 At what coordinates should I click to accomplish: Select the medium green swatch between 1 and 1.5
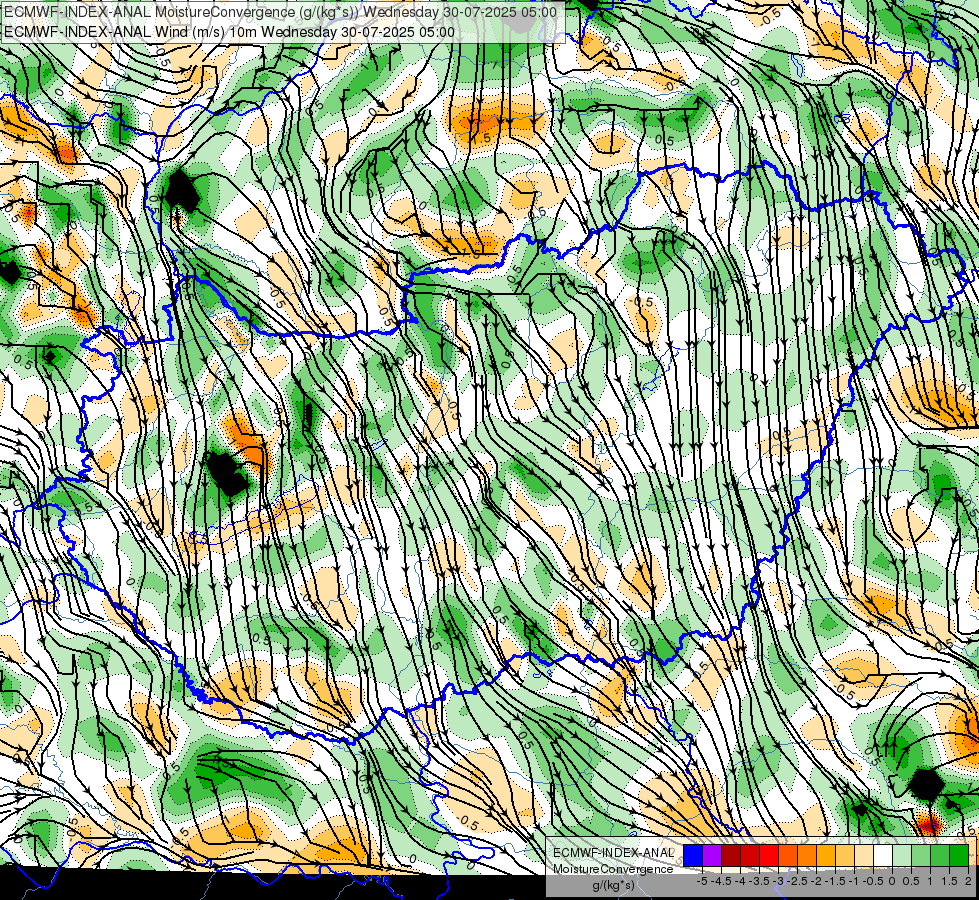tap(940, 856)
